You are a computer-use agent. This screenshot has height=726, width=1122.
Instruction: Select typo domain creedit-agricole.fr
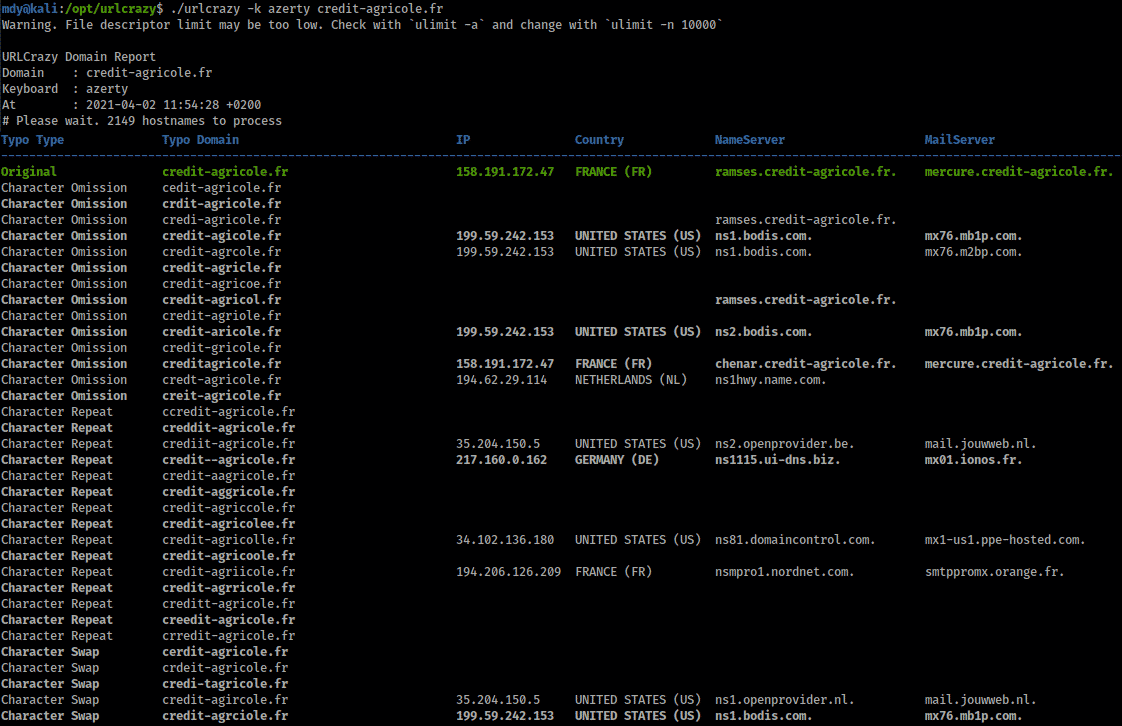pos(229,620)
